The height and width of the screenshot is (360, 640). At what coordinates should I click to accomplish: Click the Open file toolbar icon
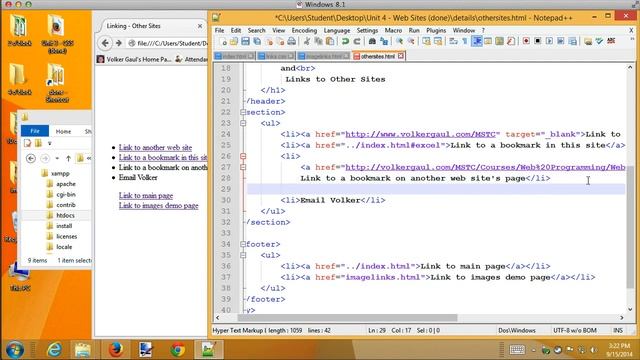tap(234, 41)
